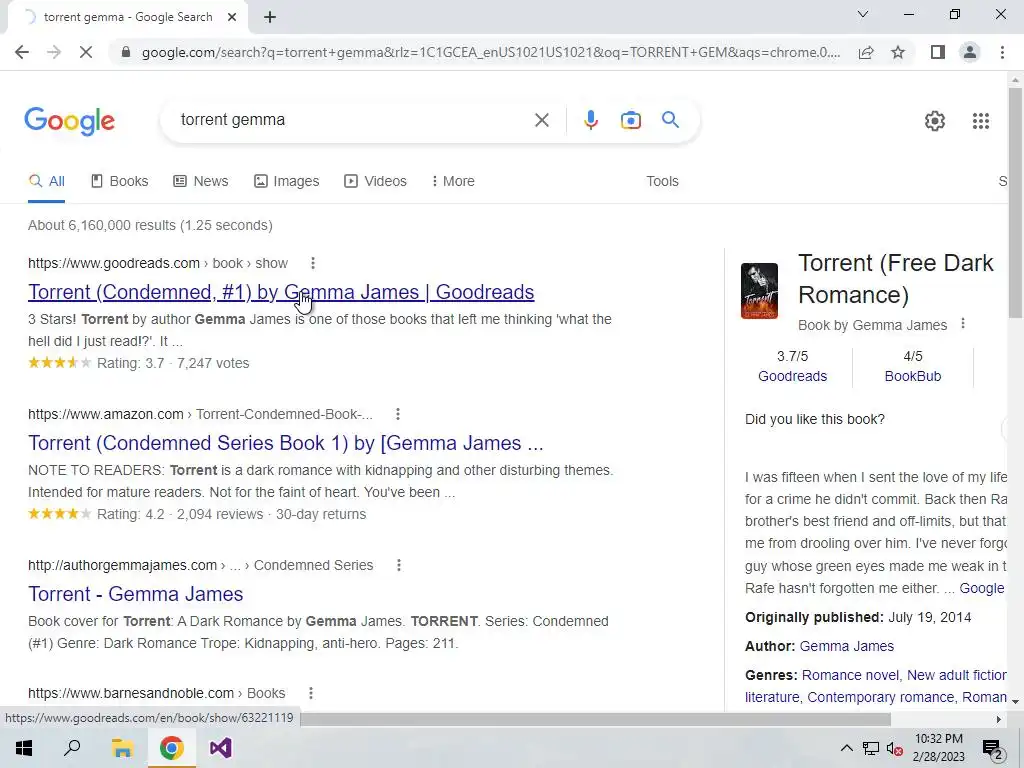Submit search with magnifier icon
1024x768 pixels.
point(670,120)
